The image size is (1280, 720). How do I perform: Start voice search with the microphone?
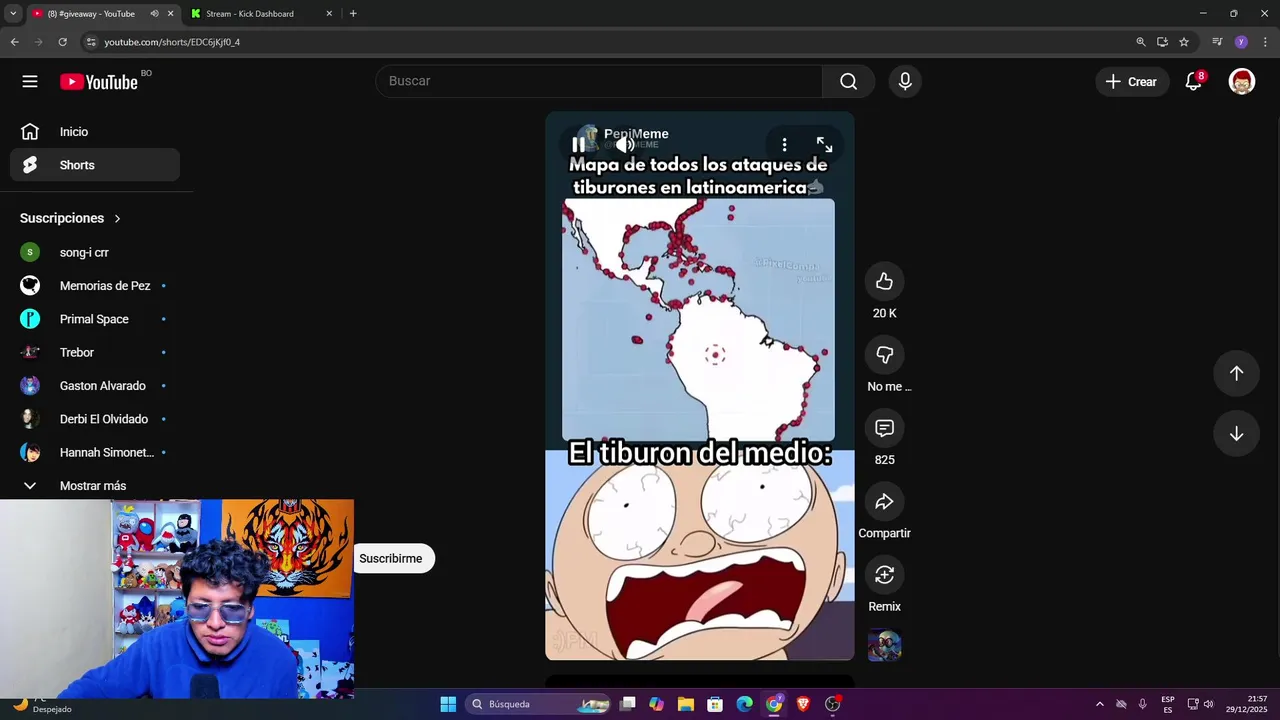[x=905, y=81]
